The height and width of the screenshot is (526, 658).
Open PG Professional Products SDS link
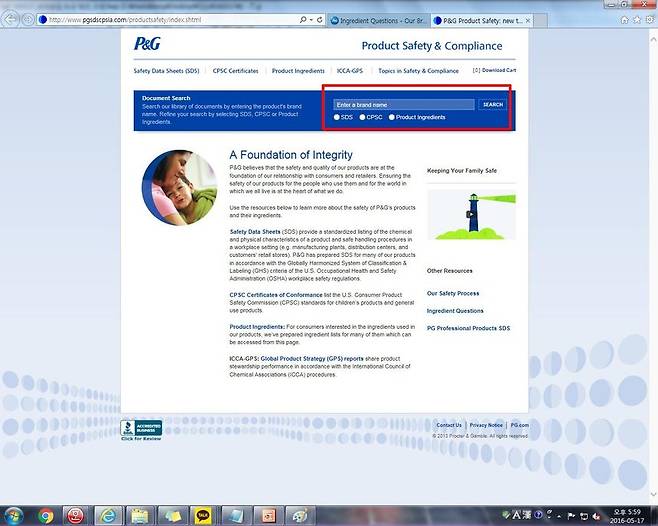point(468,328)
